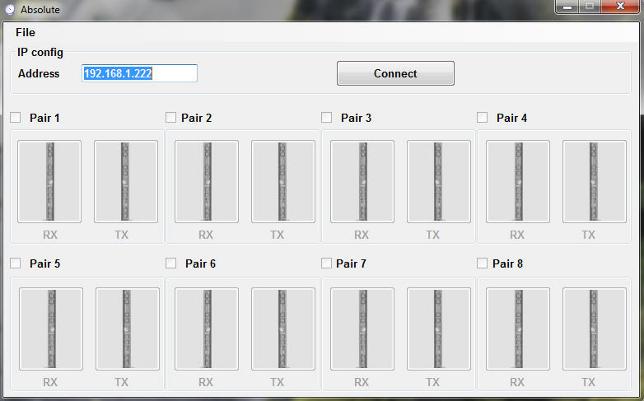
Task: Select the Pair 2 RX device icon
Action: [206, 181]
